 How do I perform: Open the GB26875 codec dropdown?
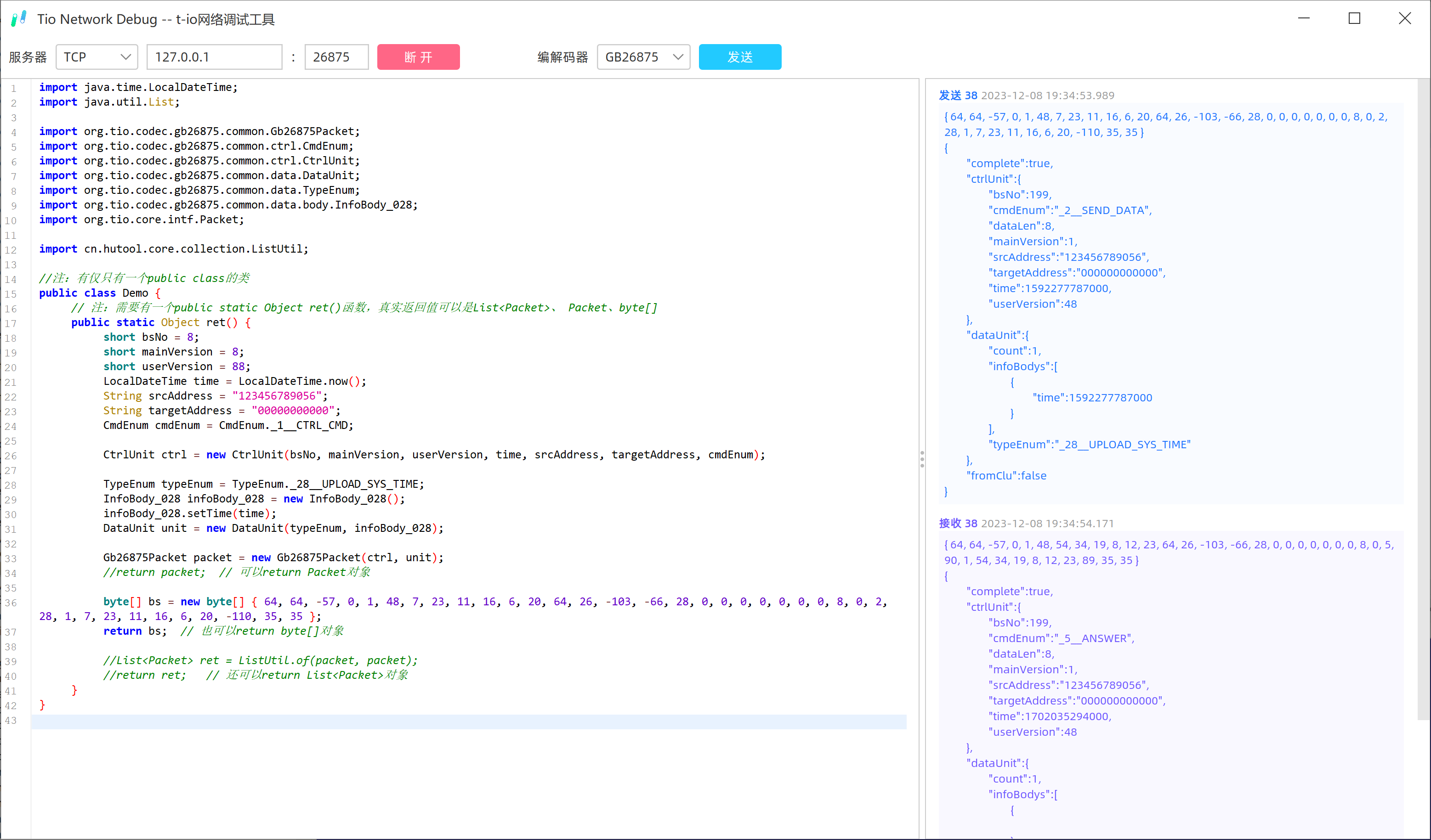click(643, 57)
